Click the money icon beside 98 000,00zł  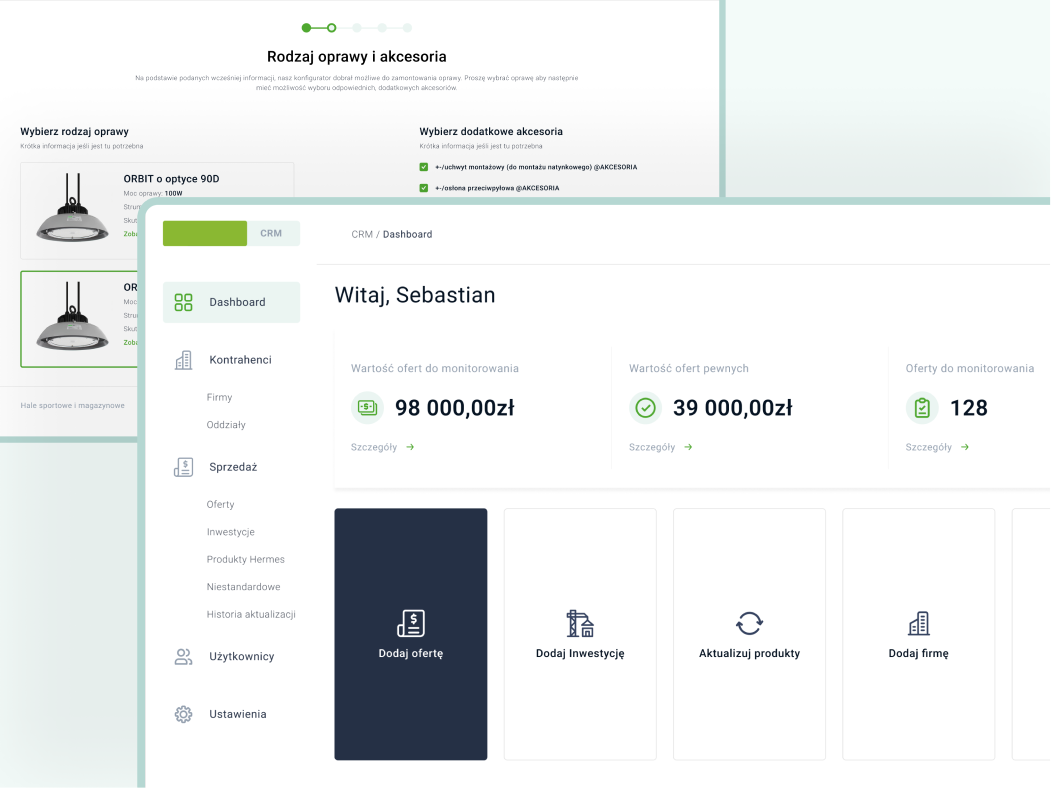pos(367,407)
